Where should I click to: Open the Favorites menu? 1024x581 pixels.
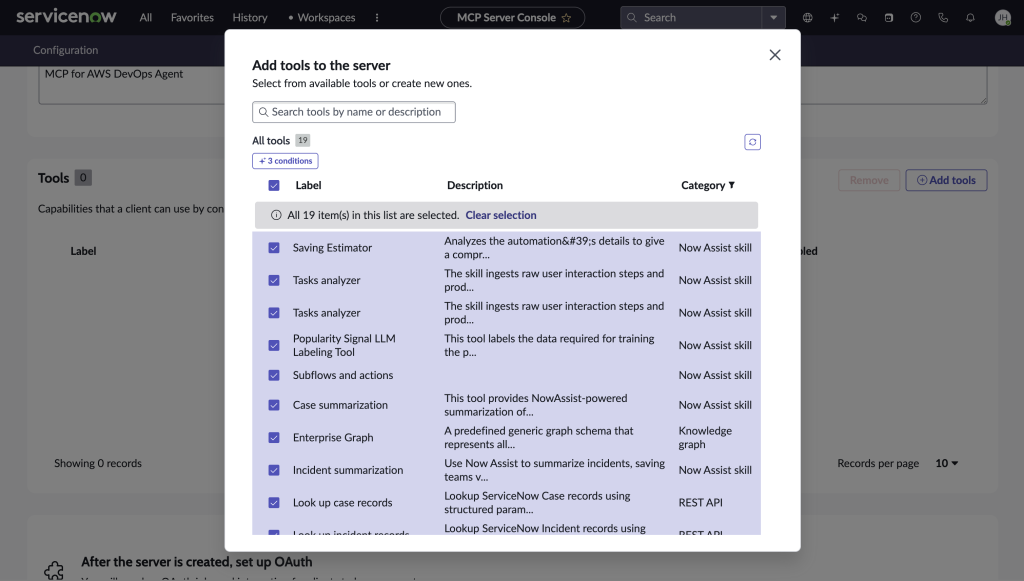tap(192, 18)
